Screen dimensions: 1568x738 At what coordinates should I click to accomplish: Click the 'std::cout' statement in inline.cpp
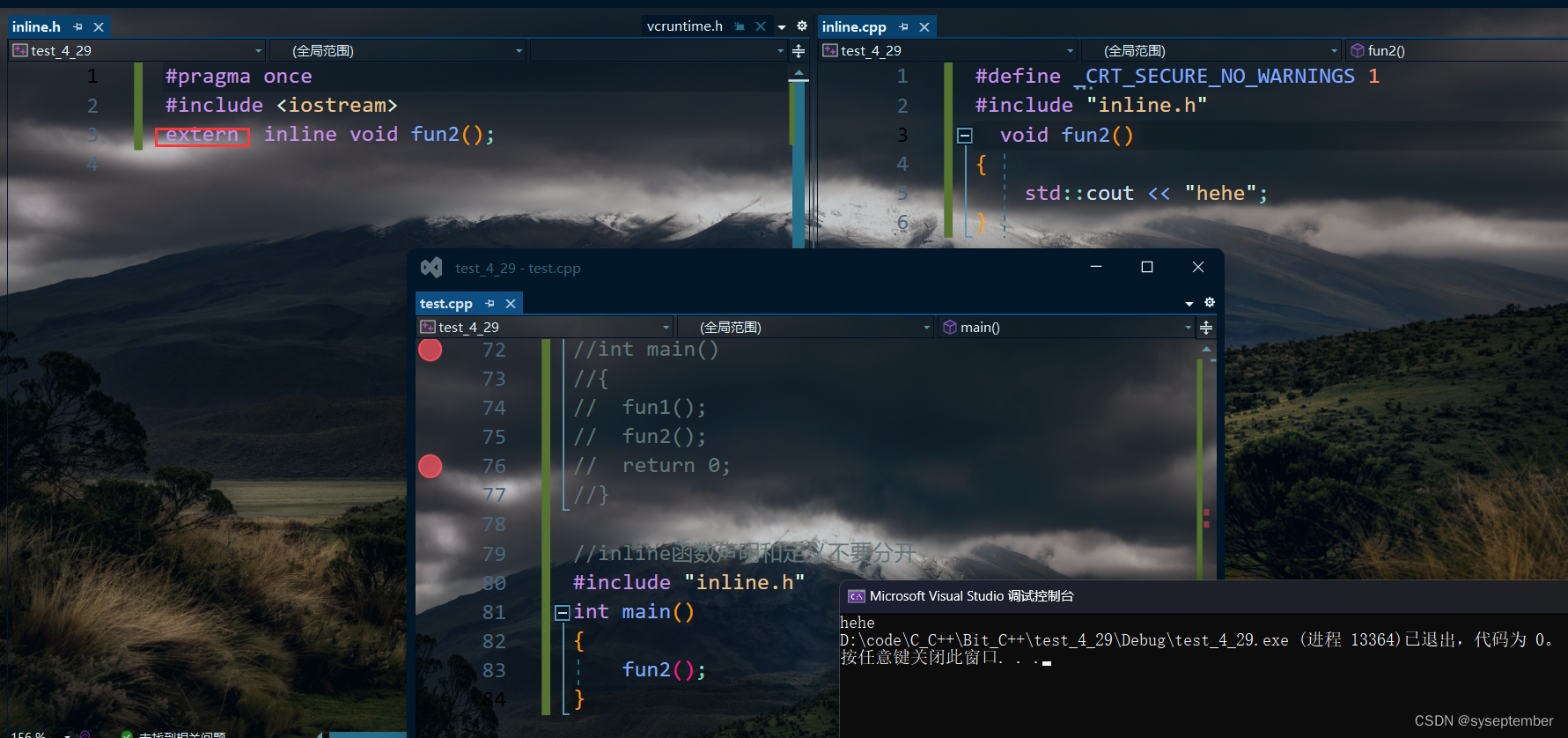(1145, 194)
